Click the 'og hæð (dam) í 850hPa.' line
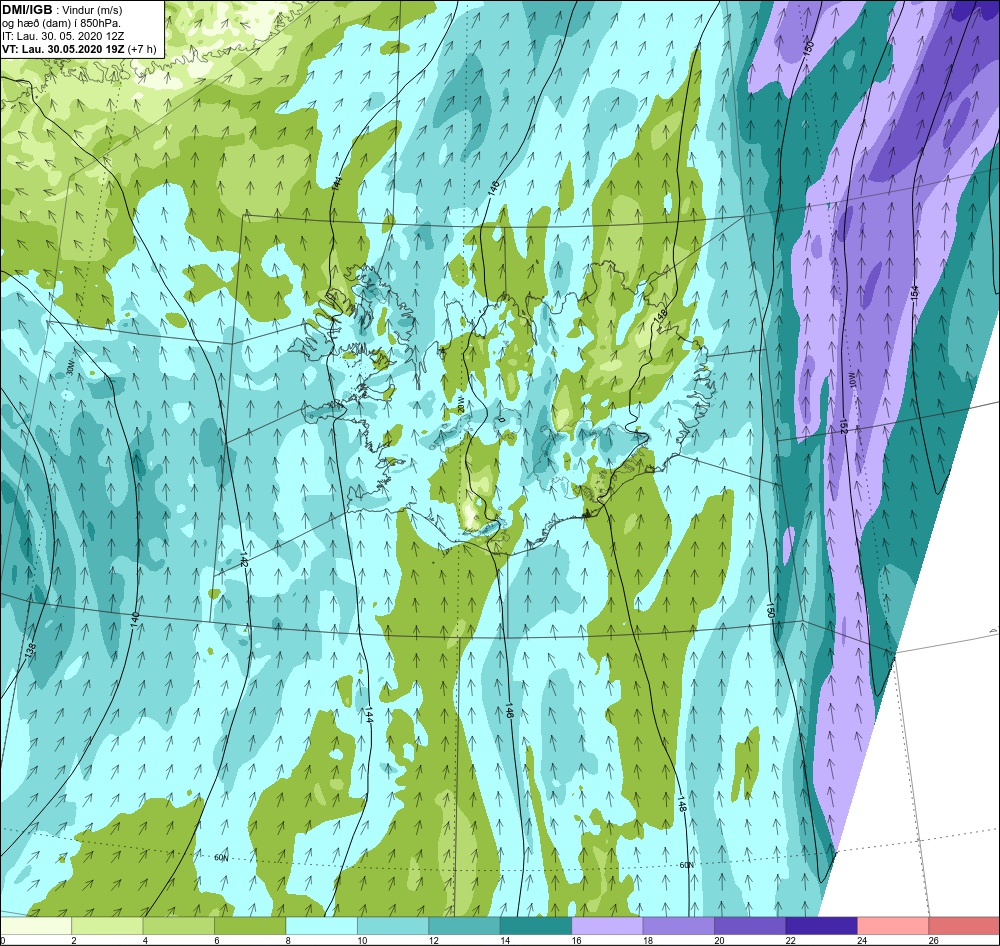 coord(61,24)
